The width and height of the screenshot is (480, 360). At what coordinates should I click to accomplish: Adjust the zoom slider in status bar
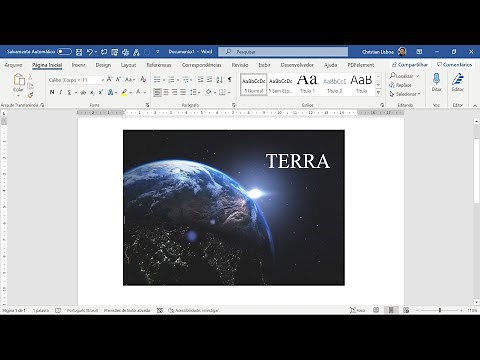coord(439,310)
